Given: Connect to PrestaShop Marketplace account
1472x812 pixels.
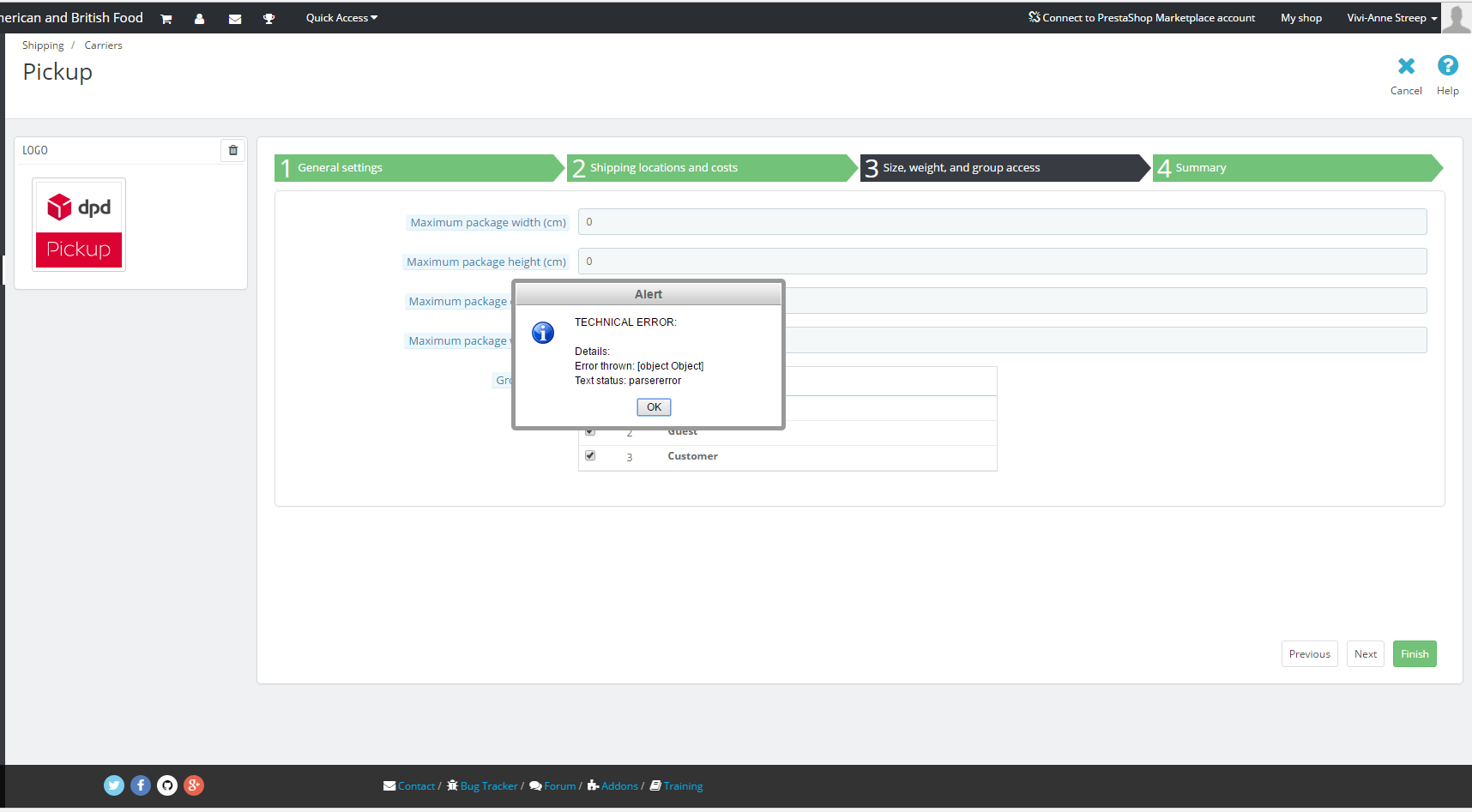Looking at the screenshot, I should click(1142, 18).
